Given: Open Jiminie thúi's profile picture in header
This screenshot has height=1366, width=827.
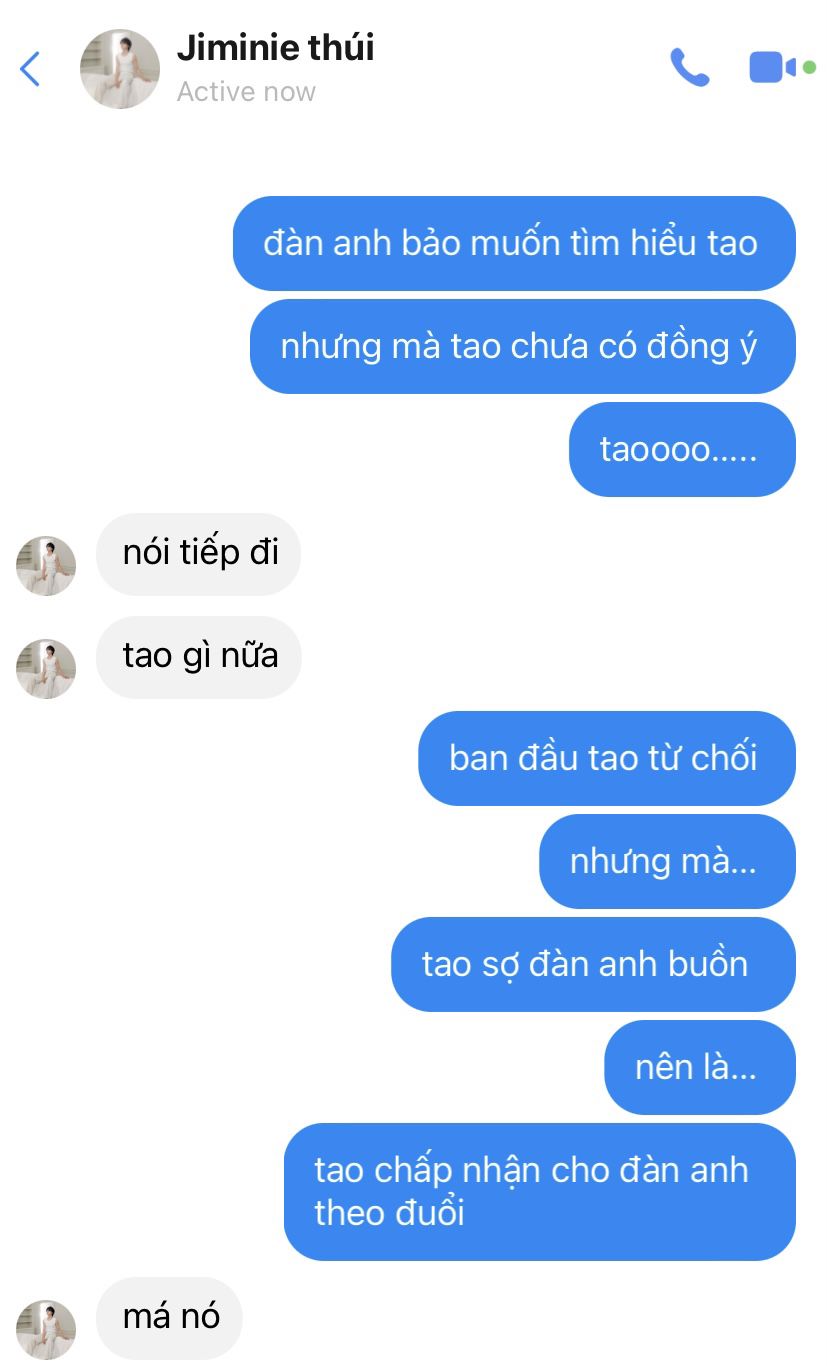Looking at the screenshot, I should [x=119, y=68].
